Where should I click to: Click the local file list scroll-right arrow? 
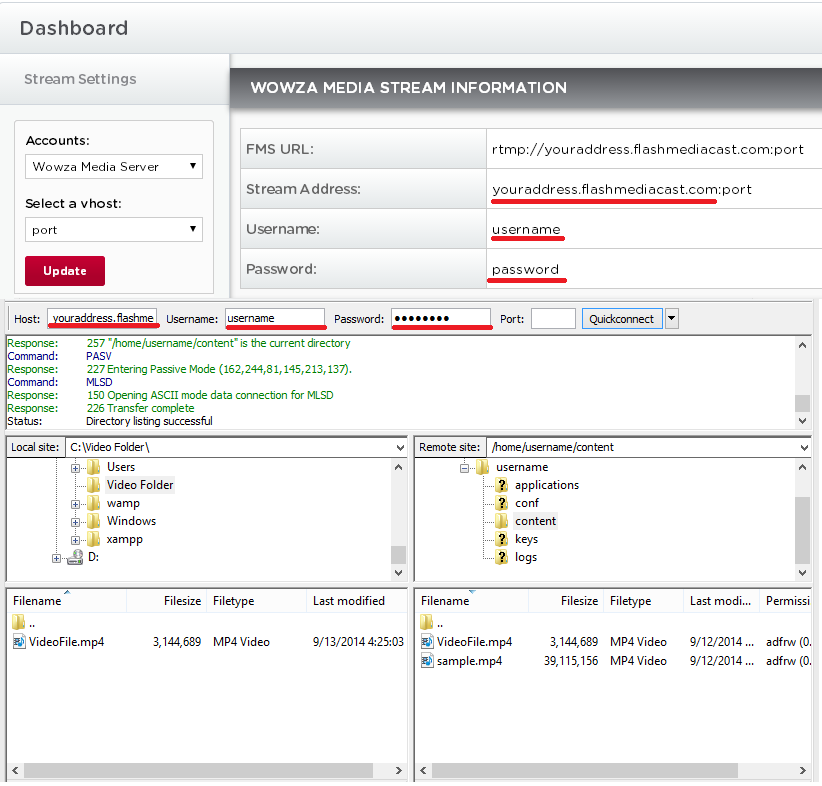(x=398, y=770)
